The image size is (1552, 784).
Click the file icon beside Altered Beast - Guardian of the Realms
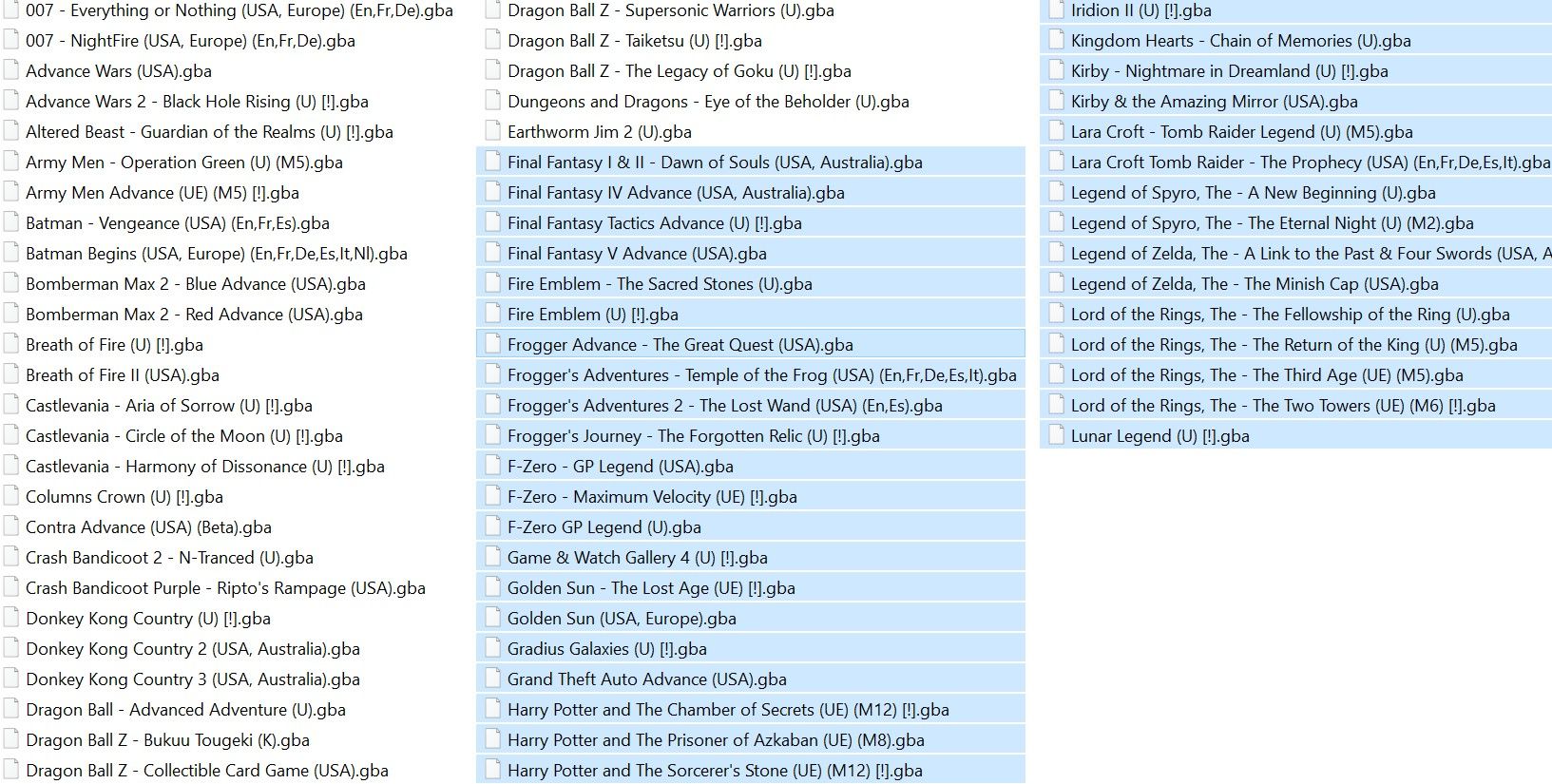point(11,131)
